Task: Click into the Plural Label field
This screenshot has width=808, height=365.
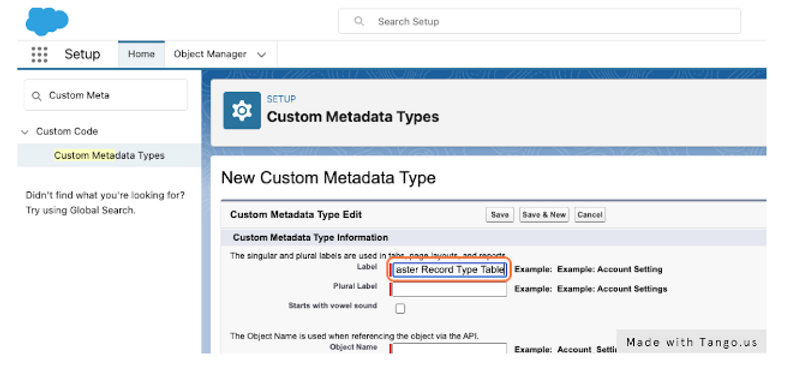Action: [x=449, y=289]
